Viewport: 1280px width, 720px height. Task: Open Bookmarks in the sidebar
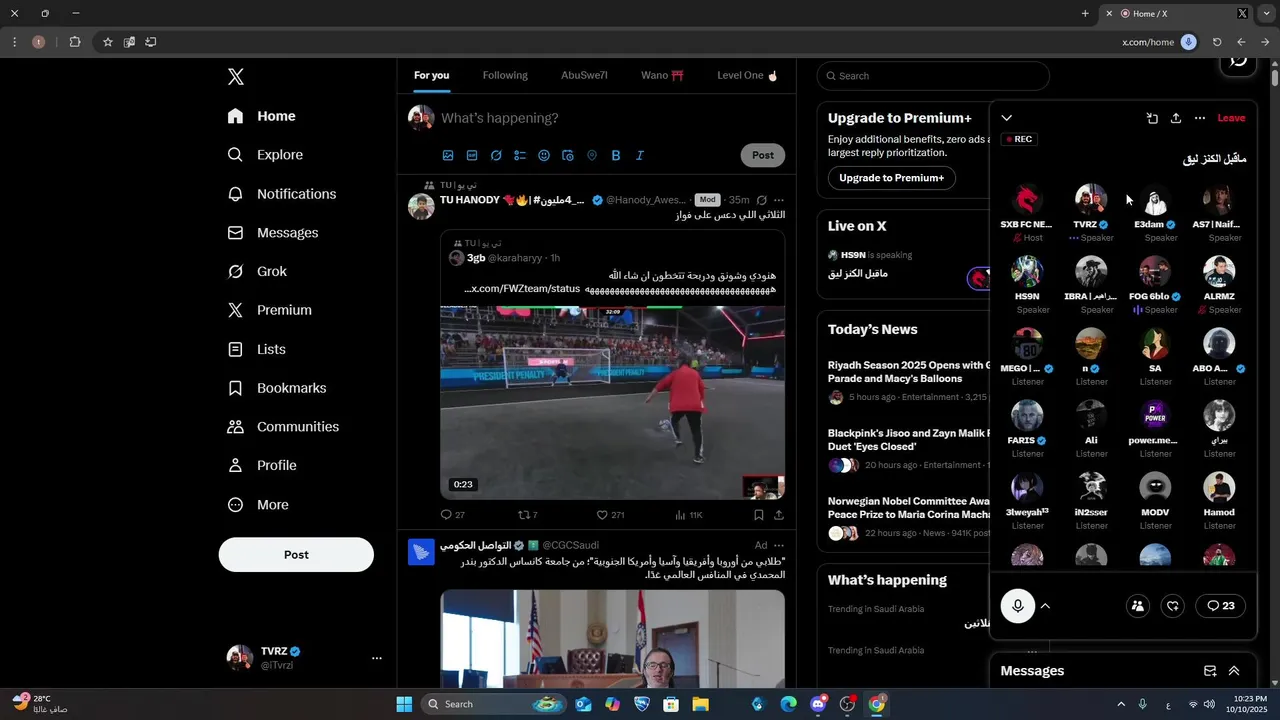click(x=277, y=388)
